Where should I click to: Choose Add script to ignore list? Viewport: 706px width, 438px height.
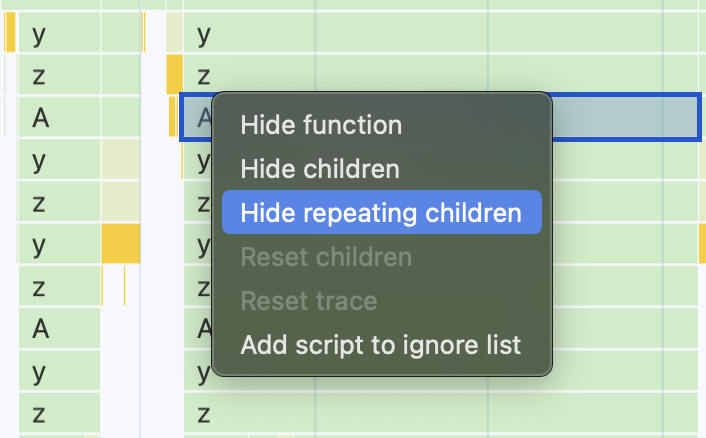(381, 346)
